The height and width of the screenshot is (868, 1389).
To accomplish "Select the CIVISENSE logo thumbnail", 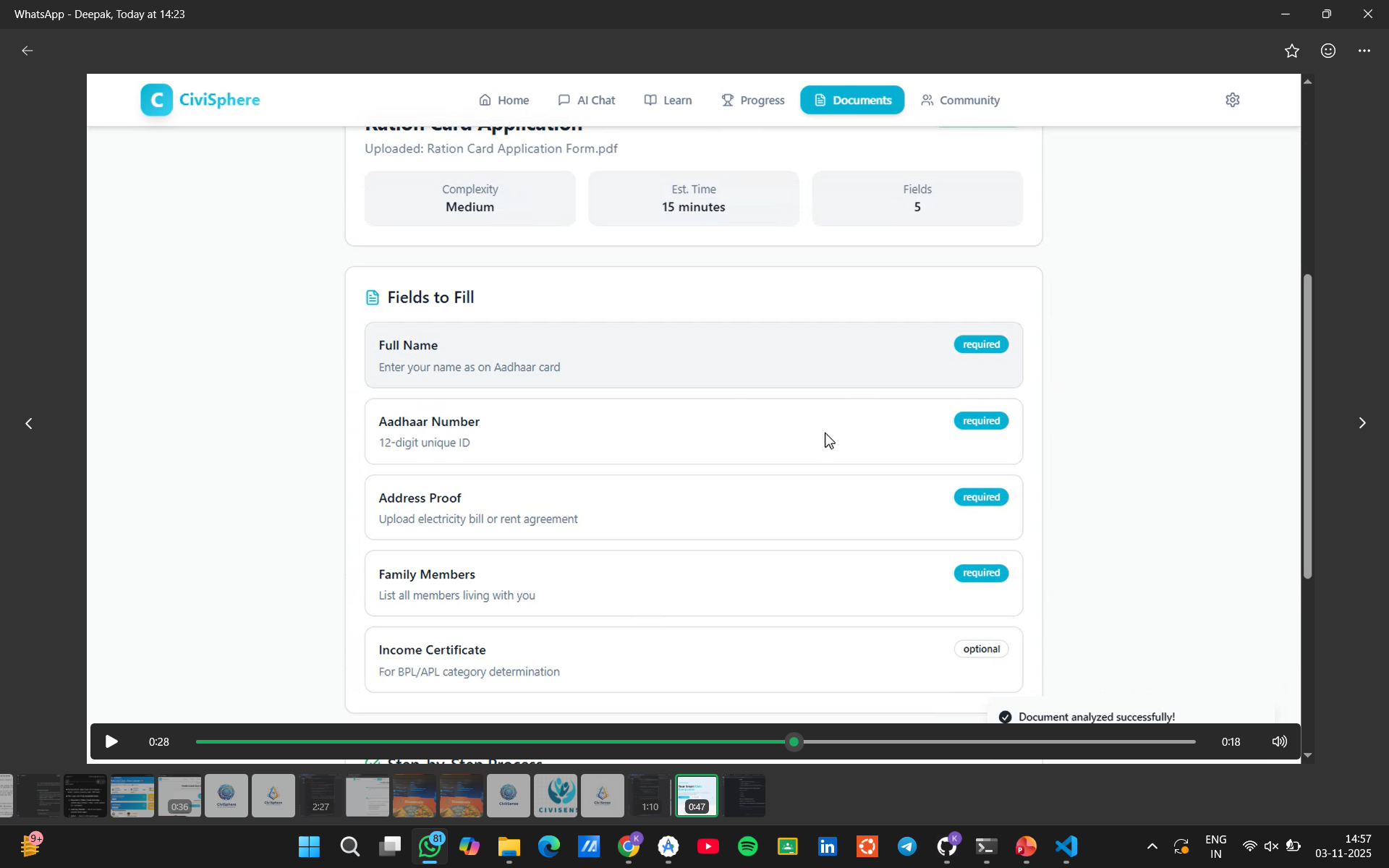I will [x=556, y=796].
